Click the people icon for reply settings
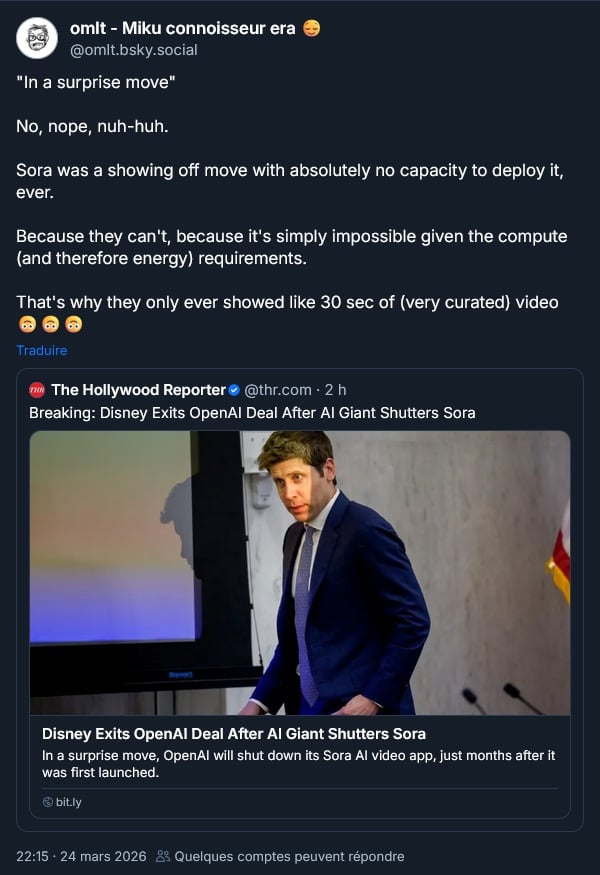This screenshot has width=600, height=875. (163, 856)
